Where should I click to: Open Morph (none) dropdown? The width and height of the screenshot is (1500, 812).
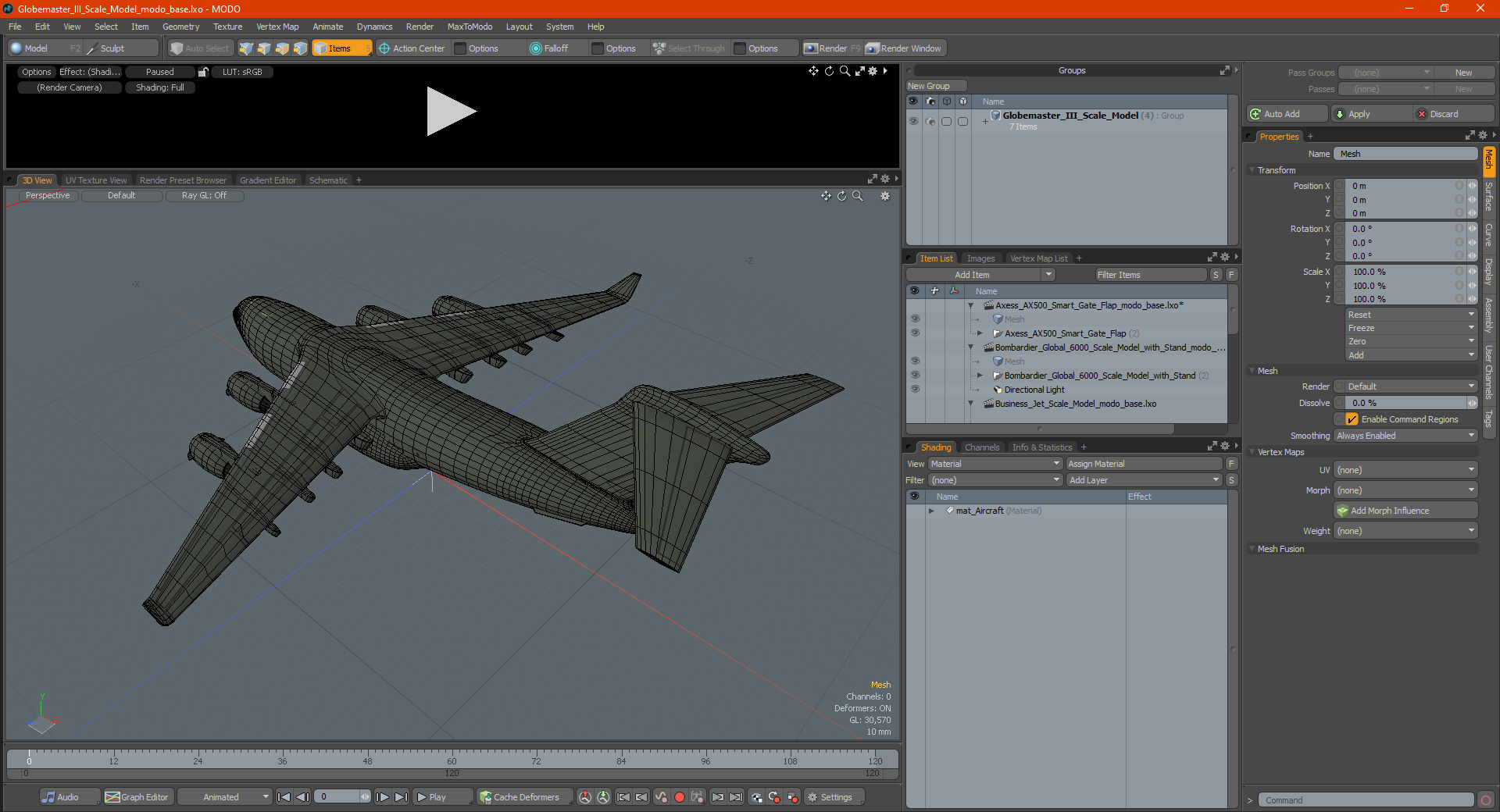(1405, 490)
